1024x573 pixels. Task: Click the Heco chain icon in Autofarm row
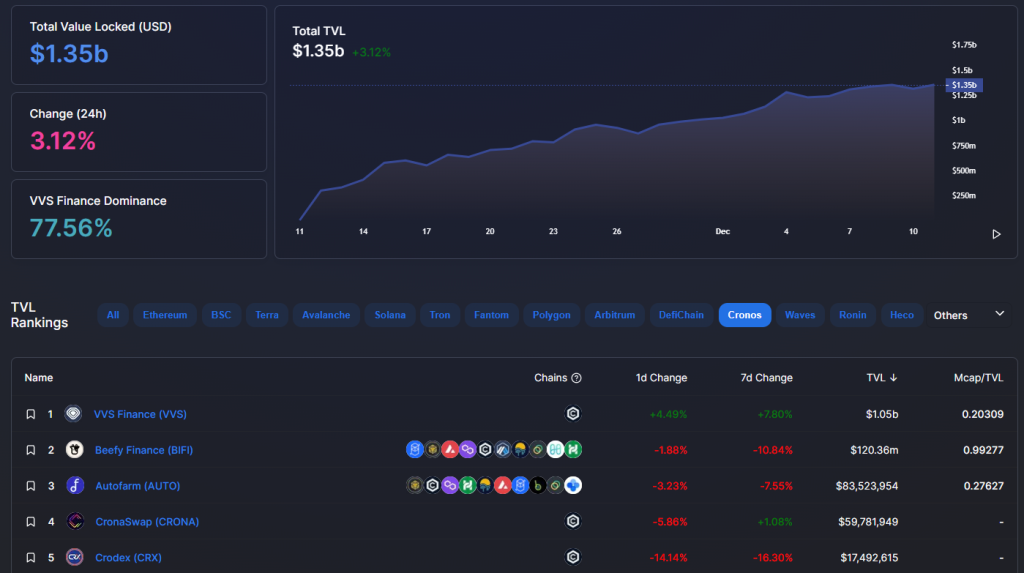tap(468, 485)
